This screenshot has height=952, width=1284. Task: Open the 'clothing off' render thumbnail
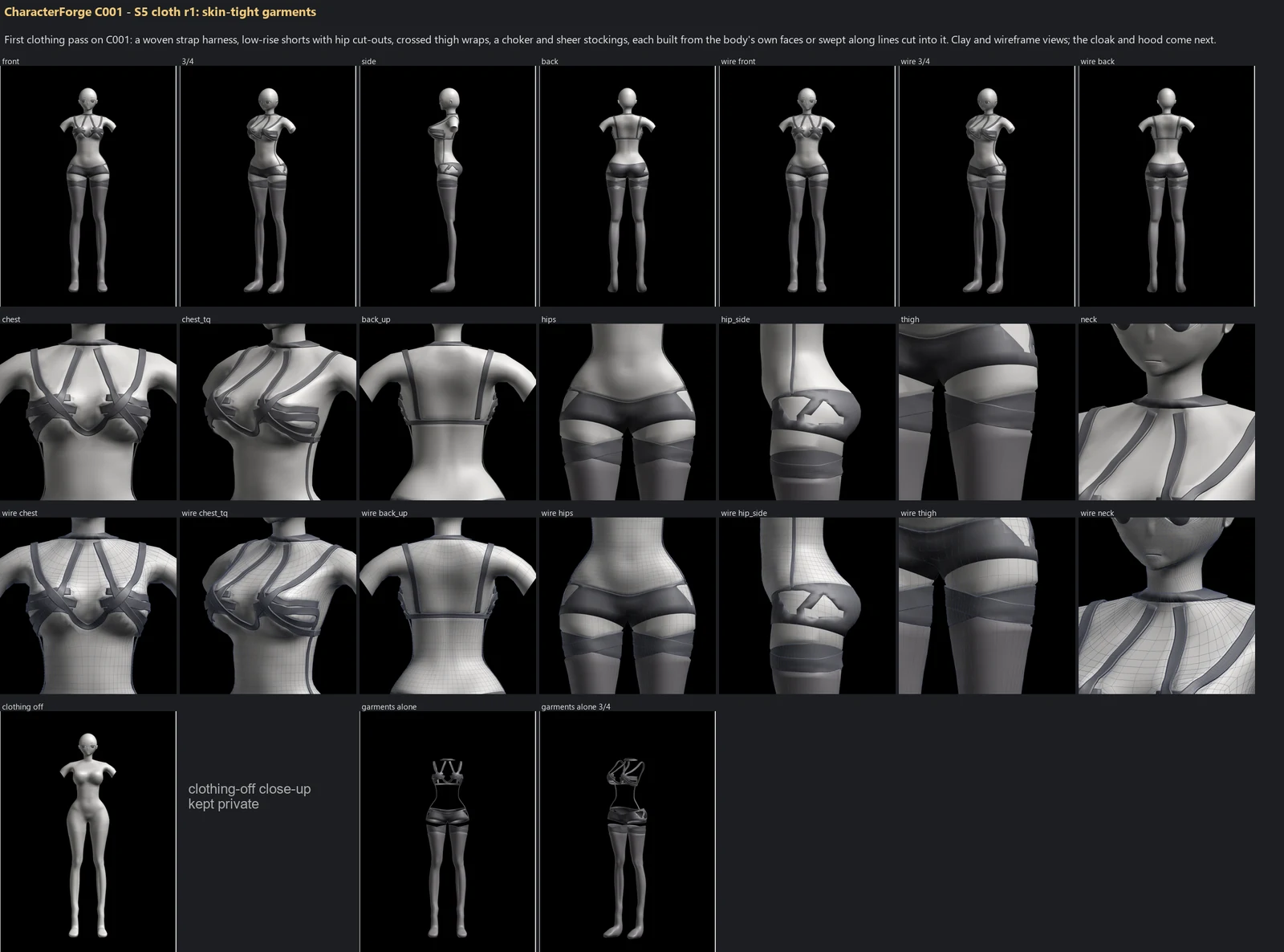click(x=88, y=832)
